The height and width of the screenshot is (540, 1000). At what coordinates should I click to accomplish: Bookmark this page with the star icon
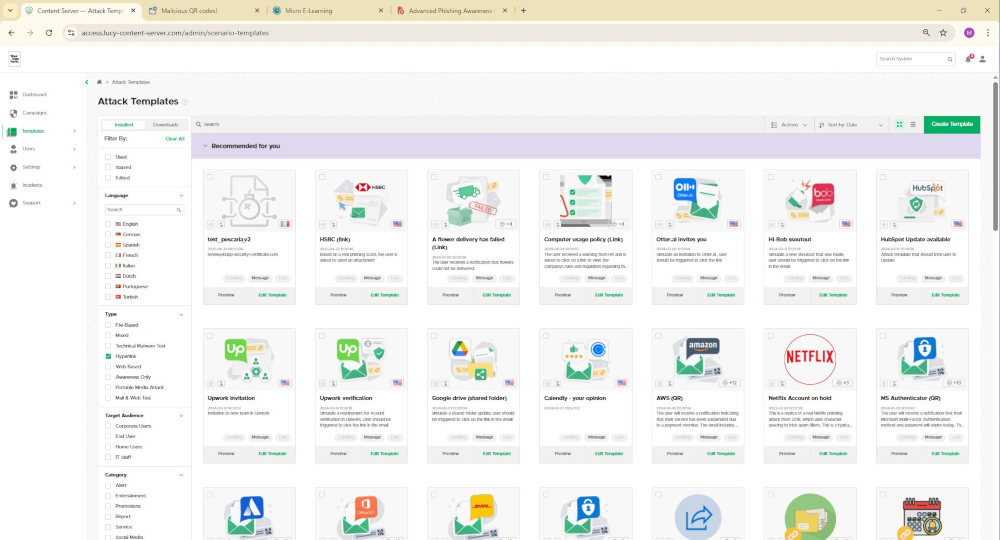tap(943, 33)
